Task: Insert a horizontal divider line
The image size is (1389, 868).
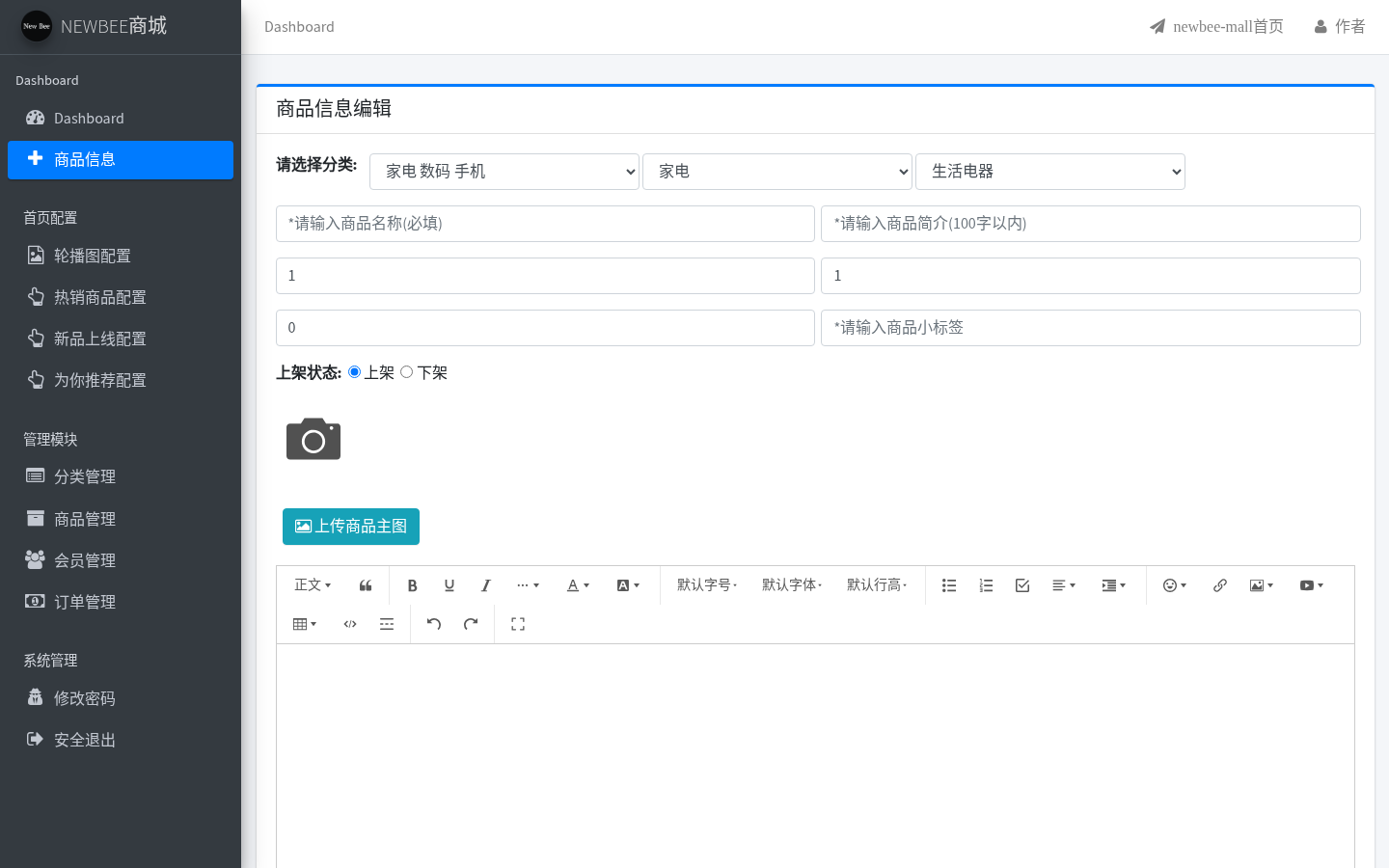Action: [387, 624]
